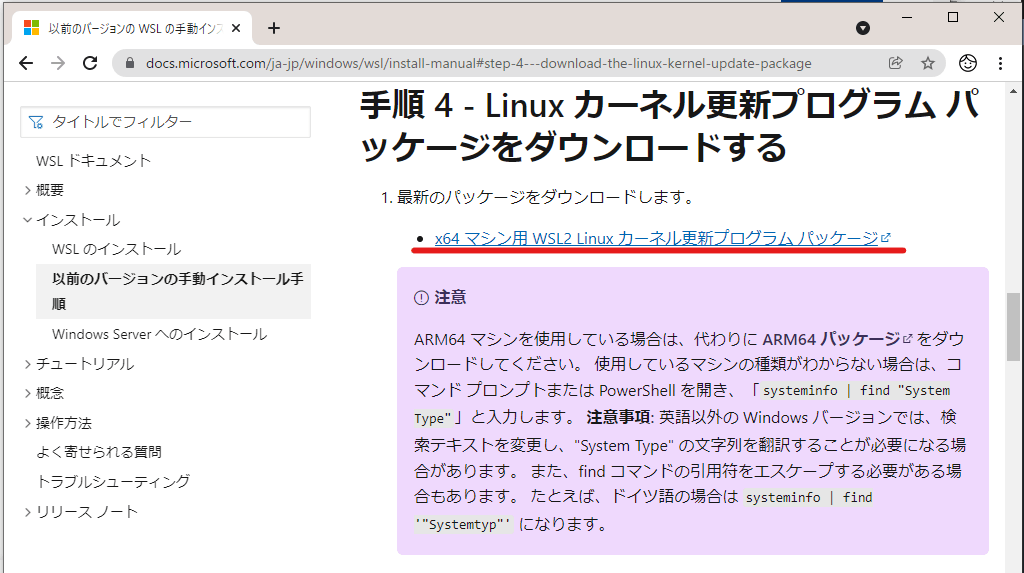1024x573 pixels.
Task: Click the vertical page scrollbar thumb
Action: (x=1013, y=327)
